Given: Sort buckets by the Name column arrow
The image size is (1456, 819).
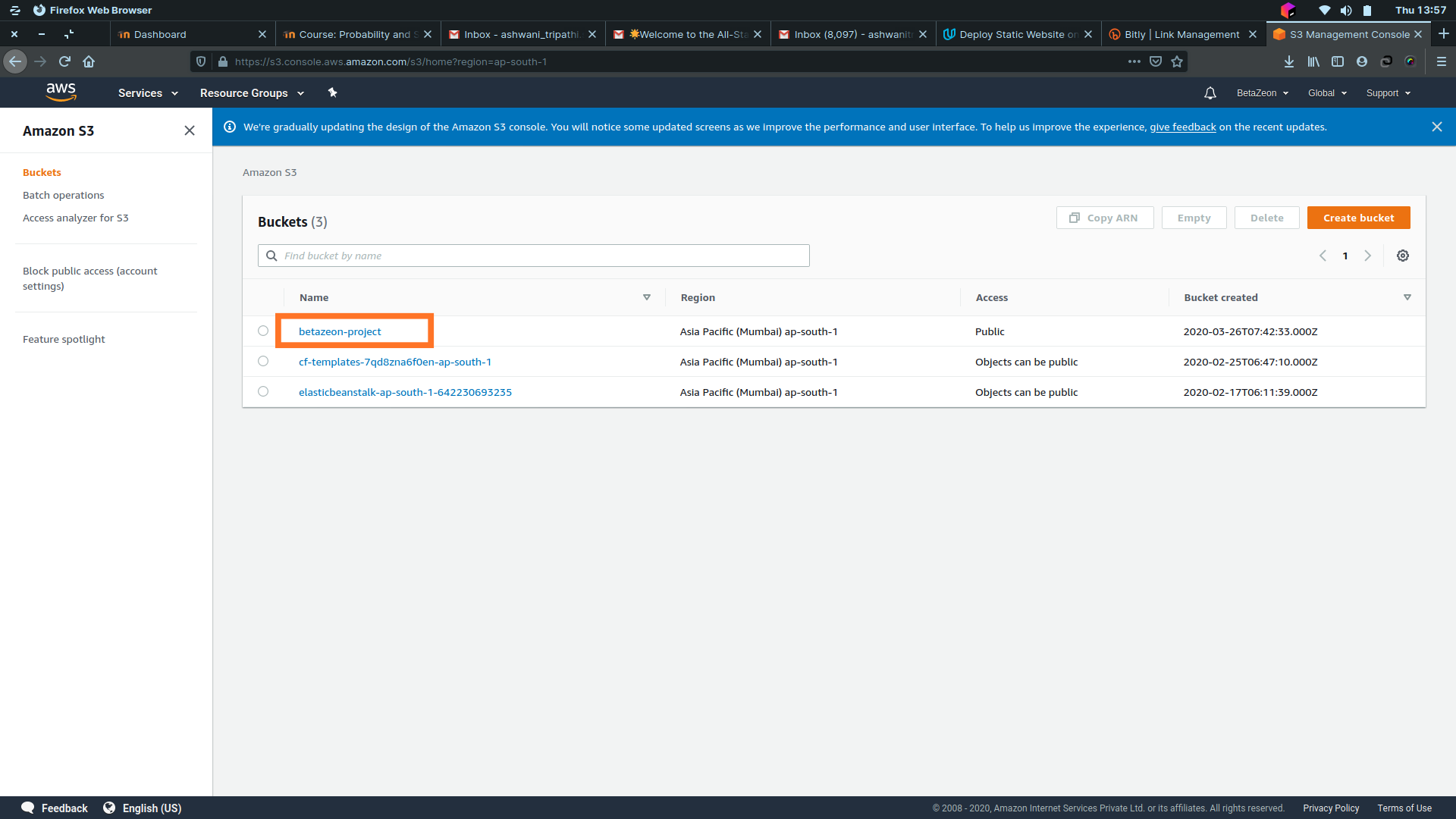Looking at the screenshot, I should pos(647,297).
